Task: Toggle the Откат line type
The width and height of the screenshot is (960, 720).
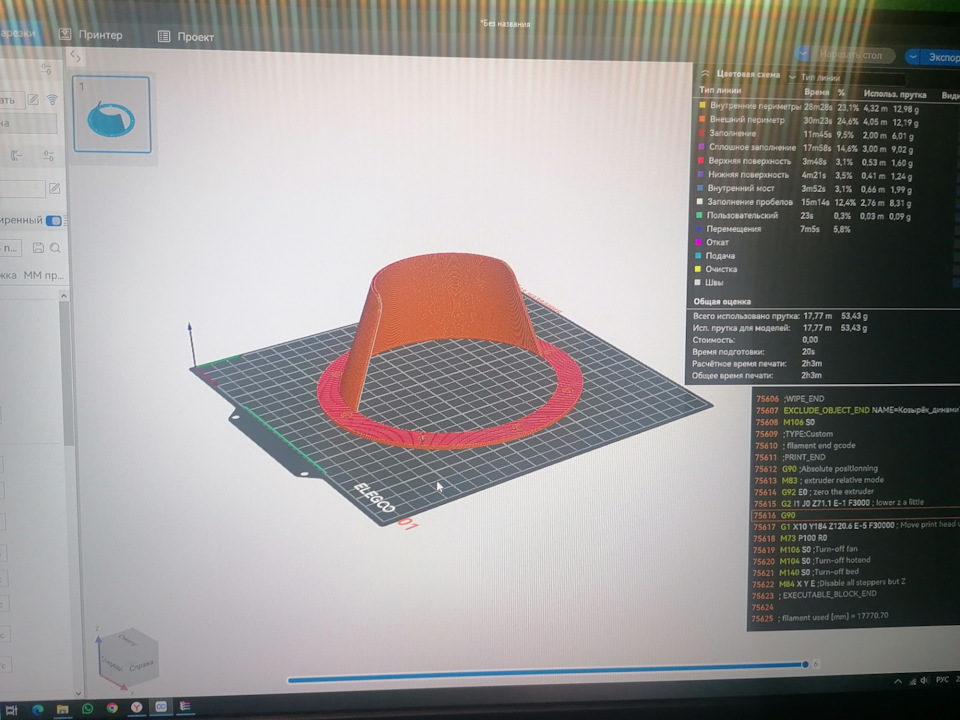Action: click(712, 242)
